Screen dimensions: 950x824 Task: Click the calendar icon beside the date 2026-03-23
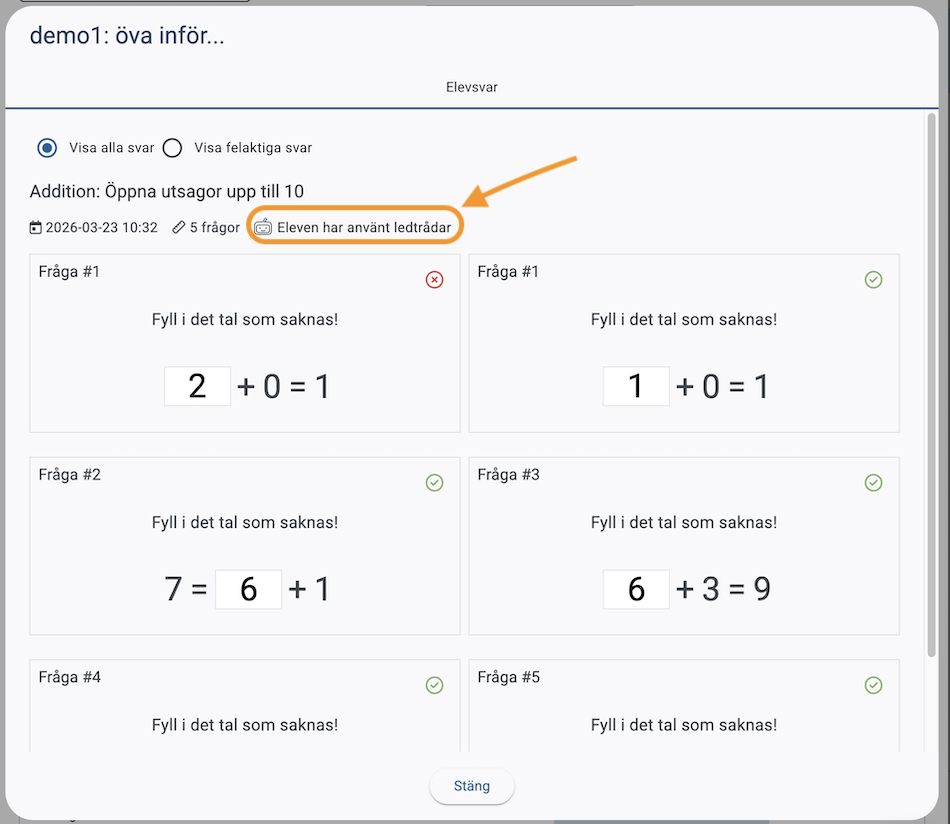point(36,228)
